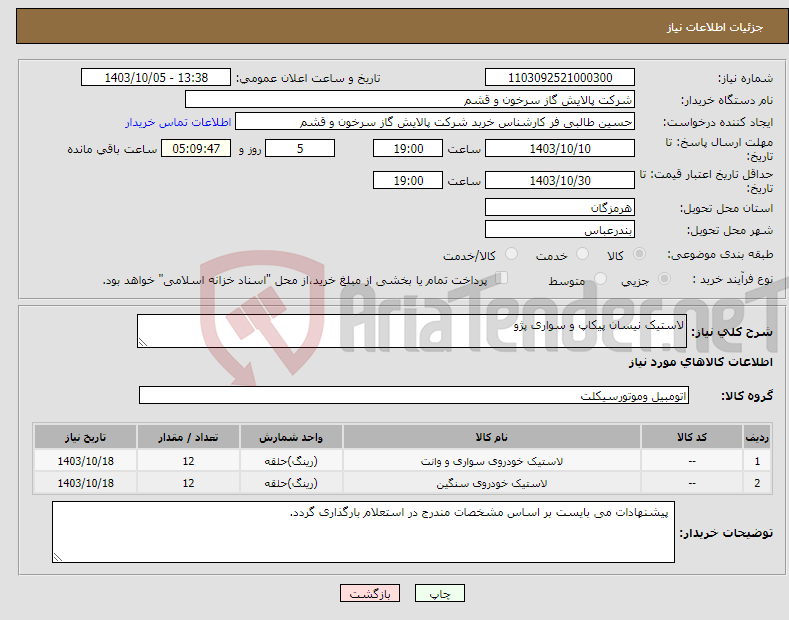The width and height of the screenshot is (789, 620).
Task: Click buyer organization name field
Action: 410,100
